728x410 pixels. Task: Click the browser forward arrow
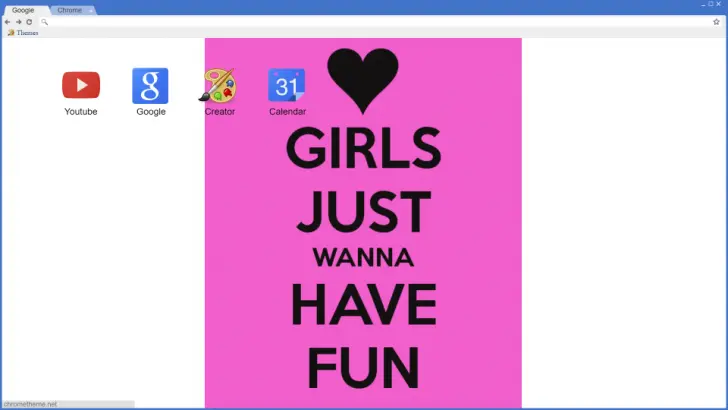(x=18, y=21)
